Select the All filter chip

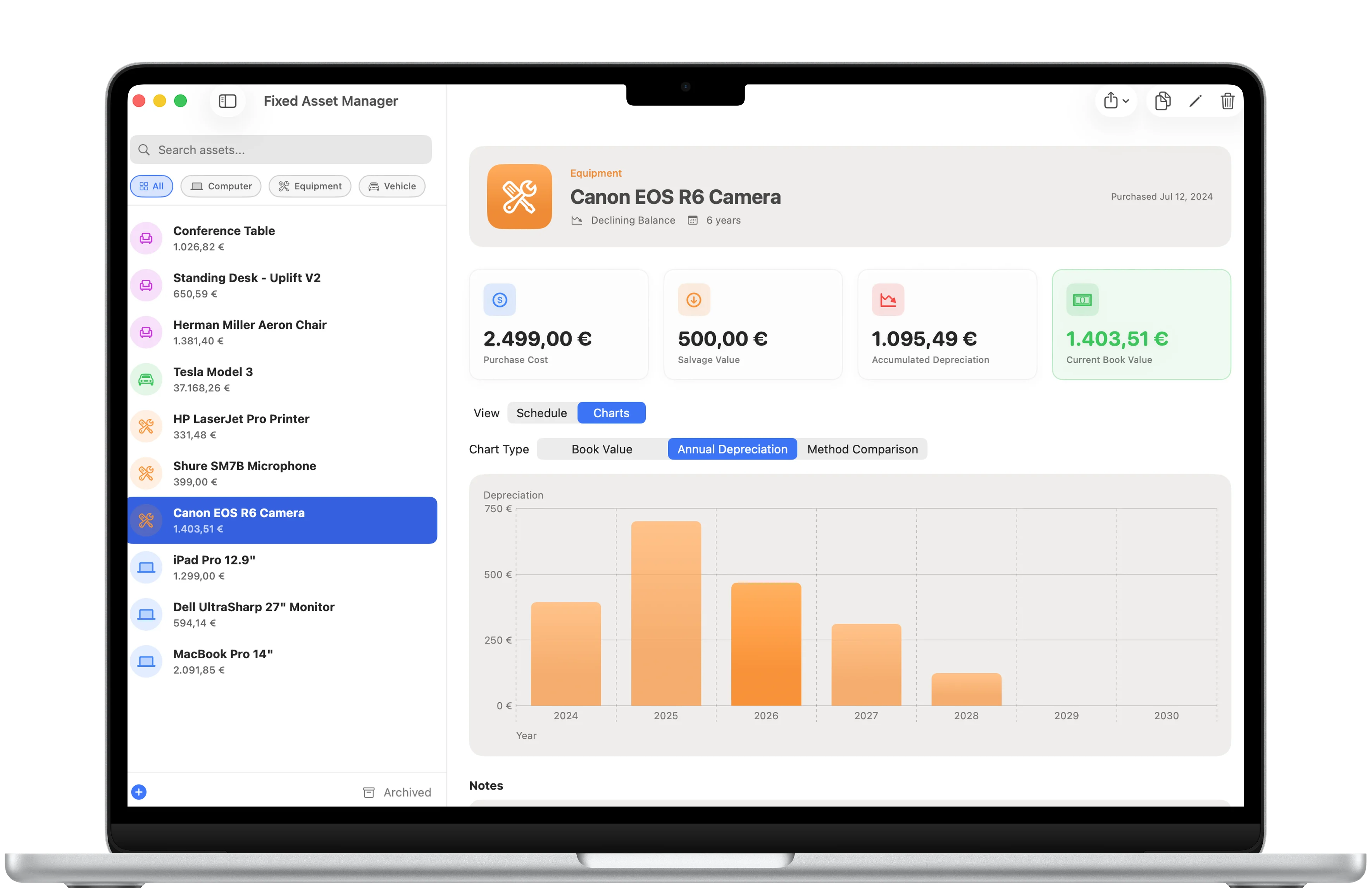[x=152, y=186]
